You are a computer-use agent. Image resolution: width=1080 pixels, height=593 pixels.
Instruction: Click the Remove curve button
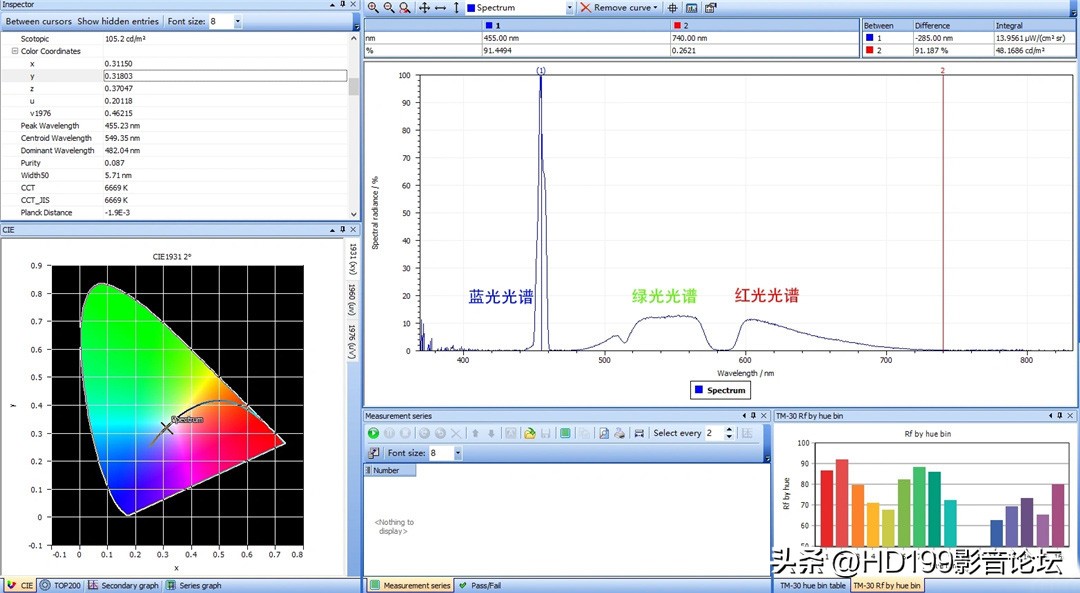(618, 8)
